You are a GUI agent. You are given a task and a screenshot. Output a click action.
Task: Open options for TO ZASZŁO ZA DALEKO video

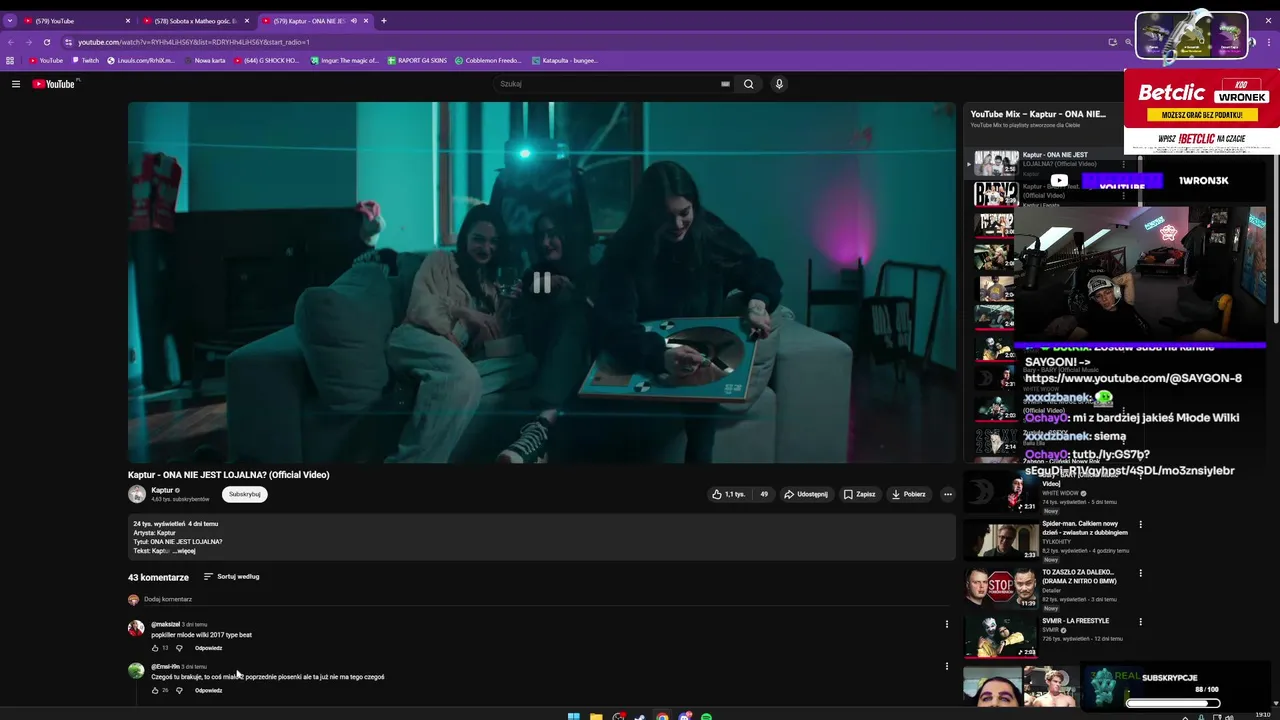pyautogui.click(x=1140, y=573)
